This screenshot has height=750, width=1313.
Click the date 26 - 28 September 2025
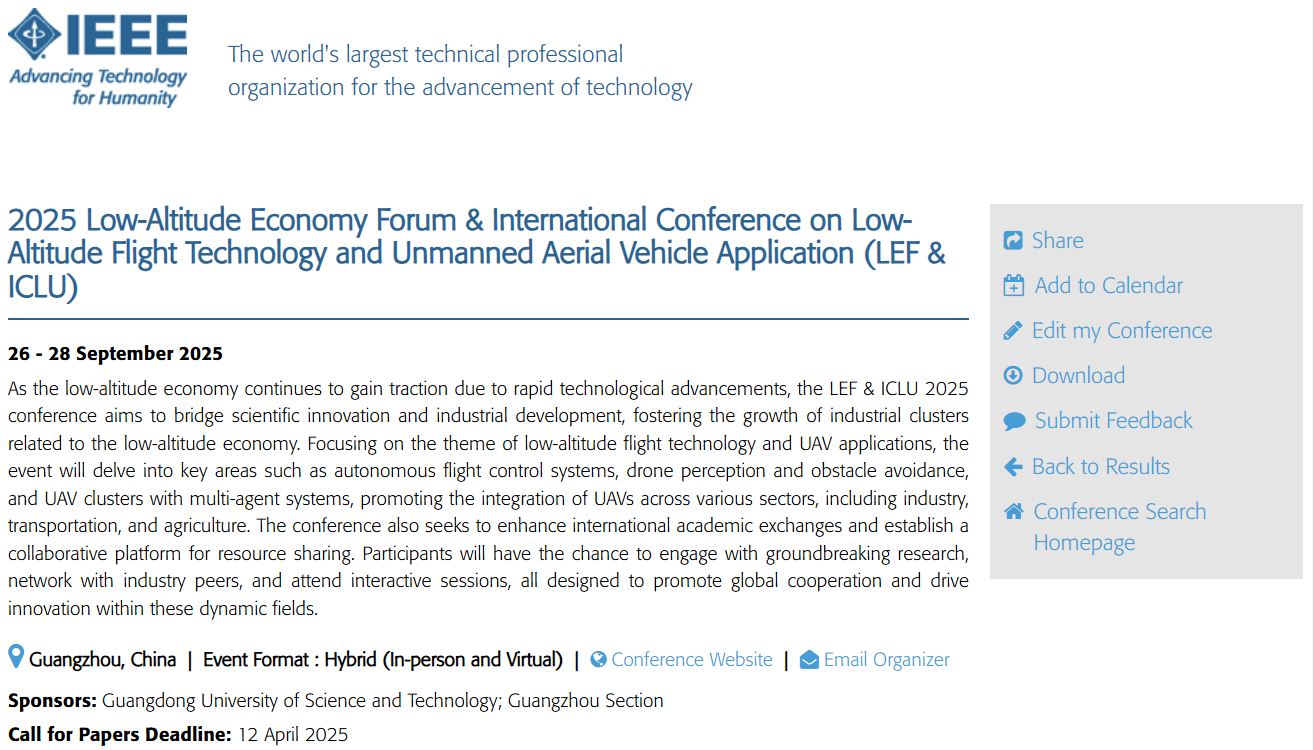click(115, 354)
